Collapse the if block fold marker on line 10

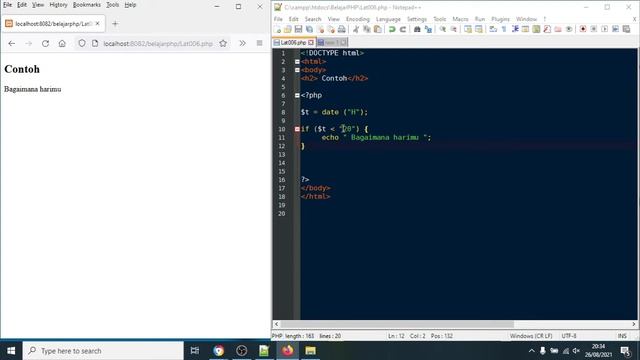pos(297,129)
